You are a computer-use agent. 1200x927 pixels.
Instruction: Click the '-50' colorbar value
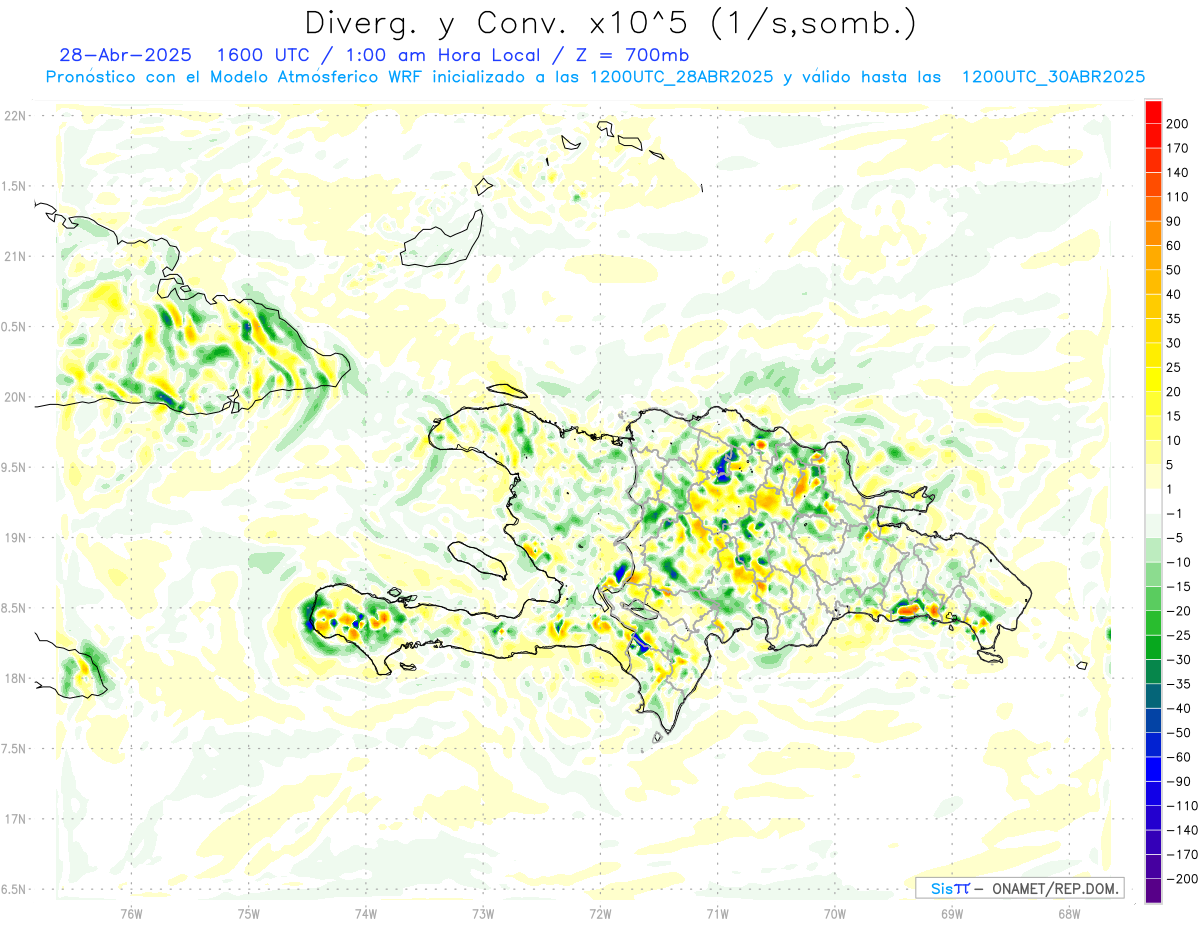coord(1178,732)
